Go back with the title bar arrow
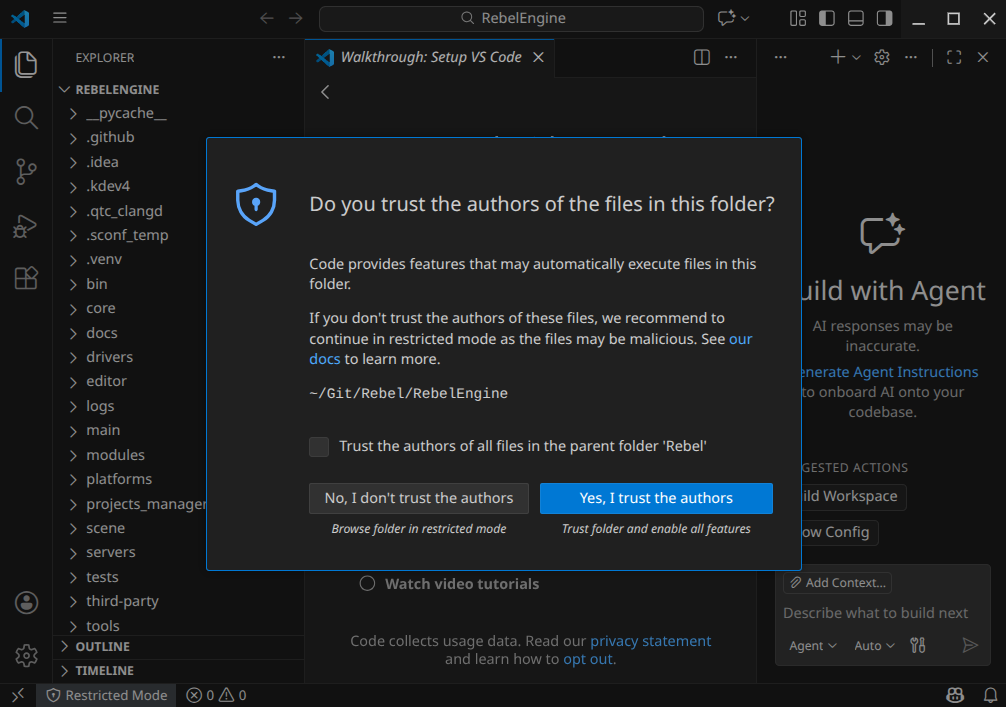1006x707 pixels. click(x=267, y=18)
